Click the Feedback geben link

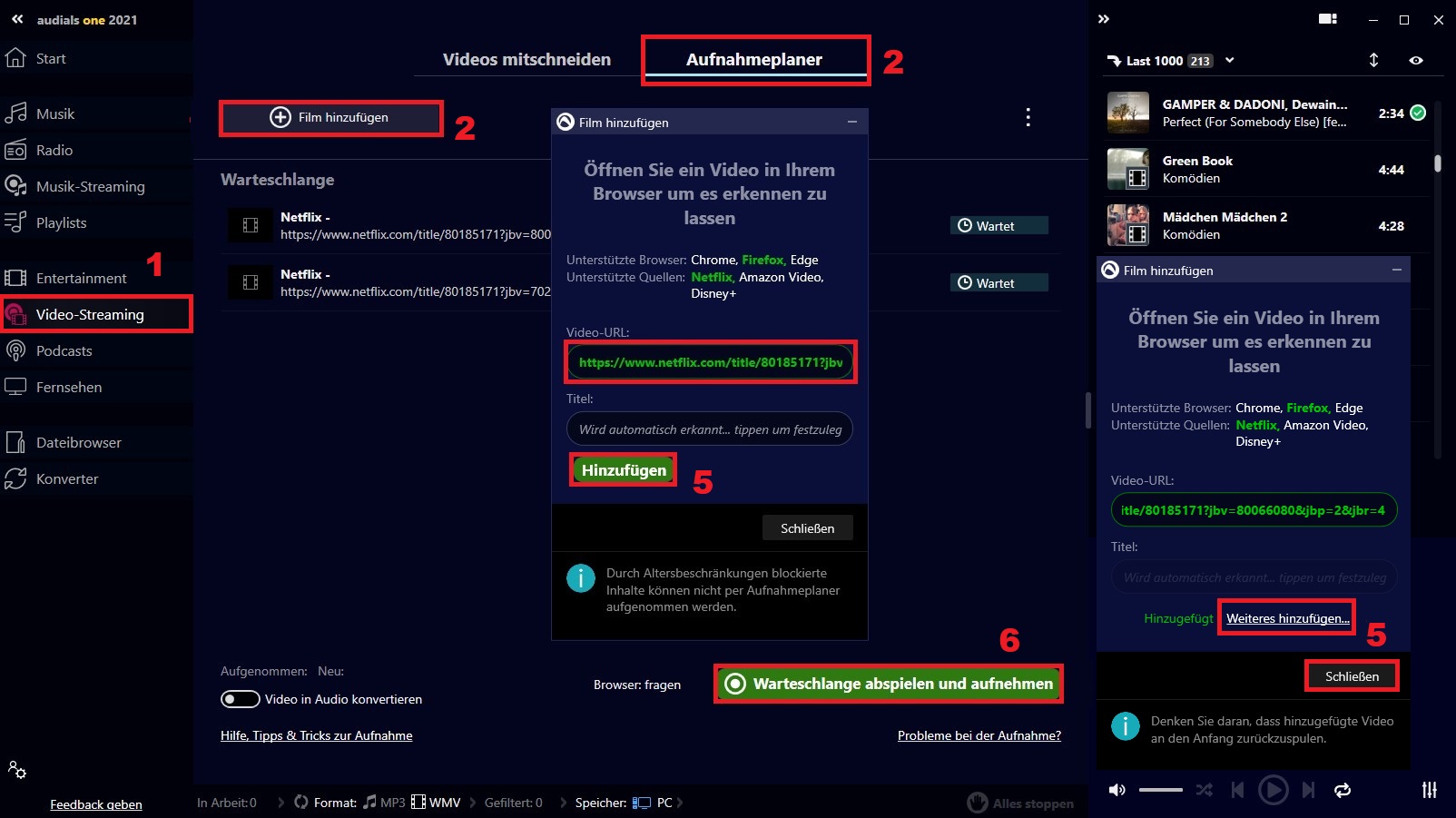pos(95,804)
